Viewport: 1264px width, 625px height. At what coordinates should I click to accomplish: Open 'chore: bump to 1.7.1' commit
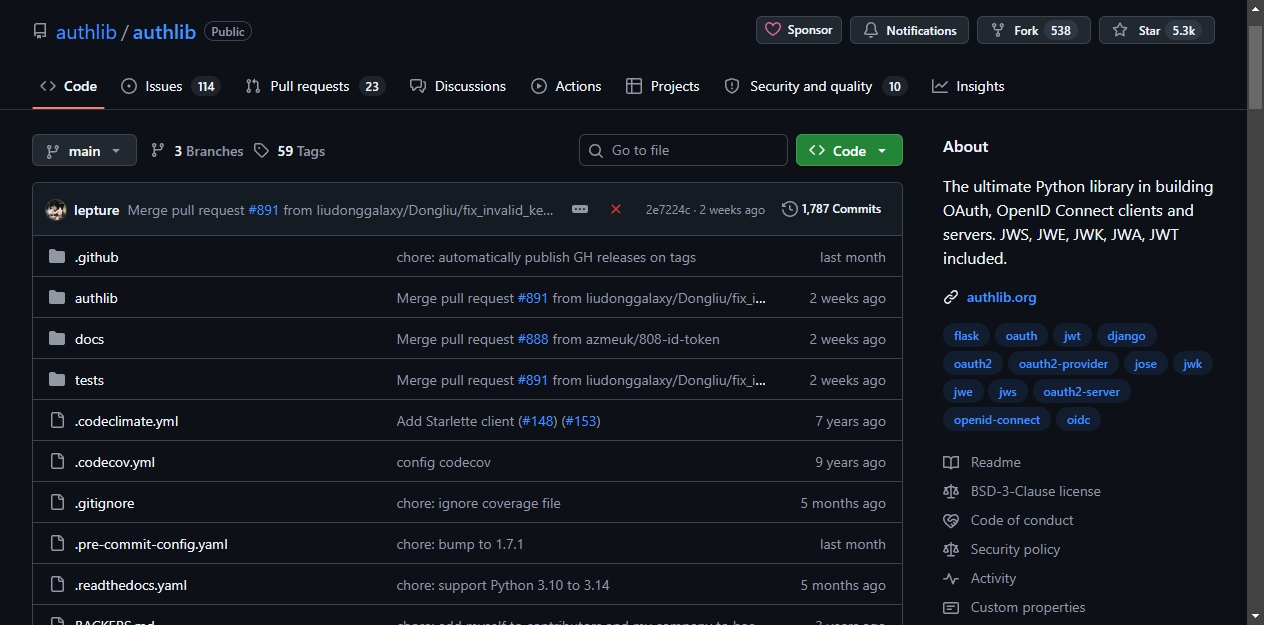[460, 544]
